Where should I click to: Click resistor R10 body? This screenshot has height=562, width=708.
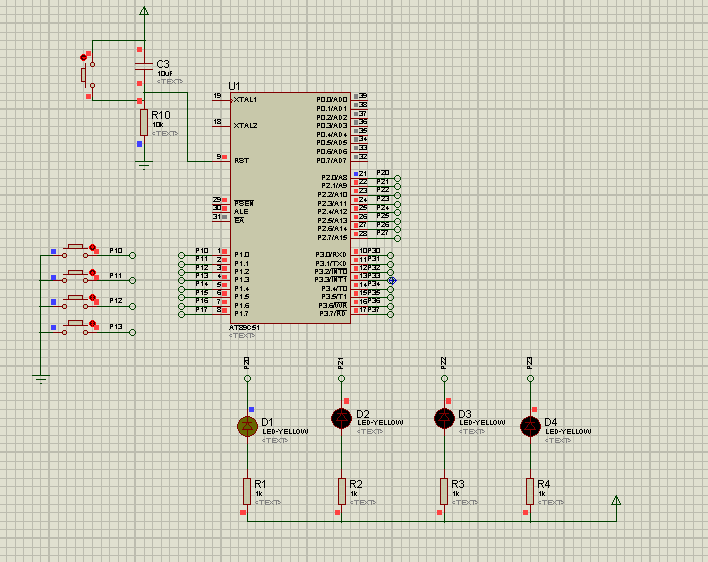144,122
